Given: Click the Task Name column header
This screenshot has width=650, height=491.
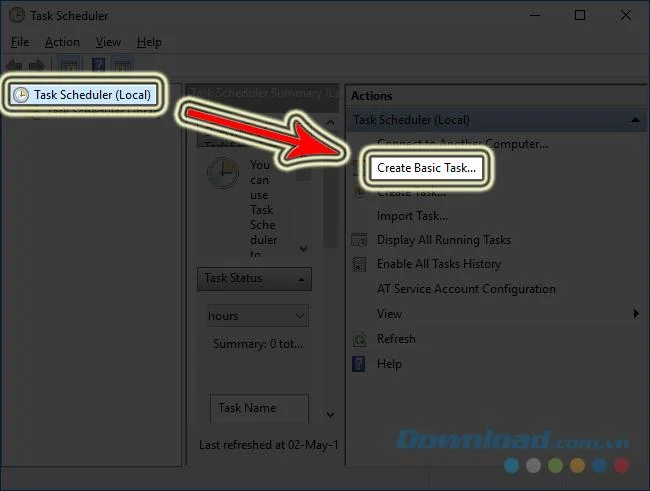Looking at the screenshot, I should click(259, 408).
